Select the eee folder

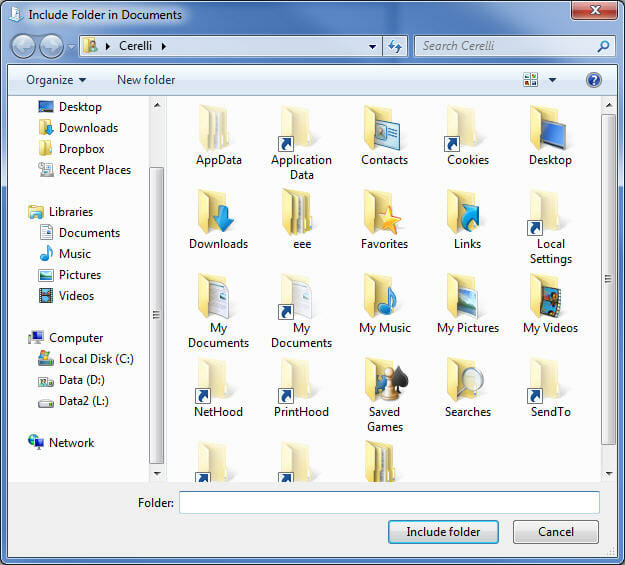tap(302, 219)
